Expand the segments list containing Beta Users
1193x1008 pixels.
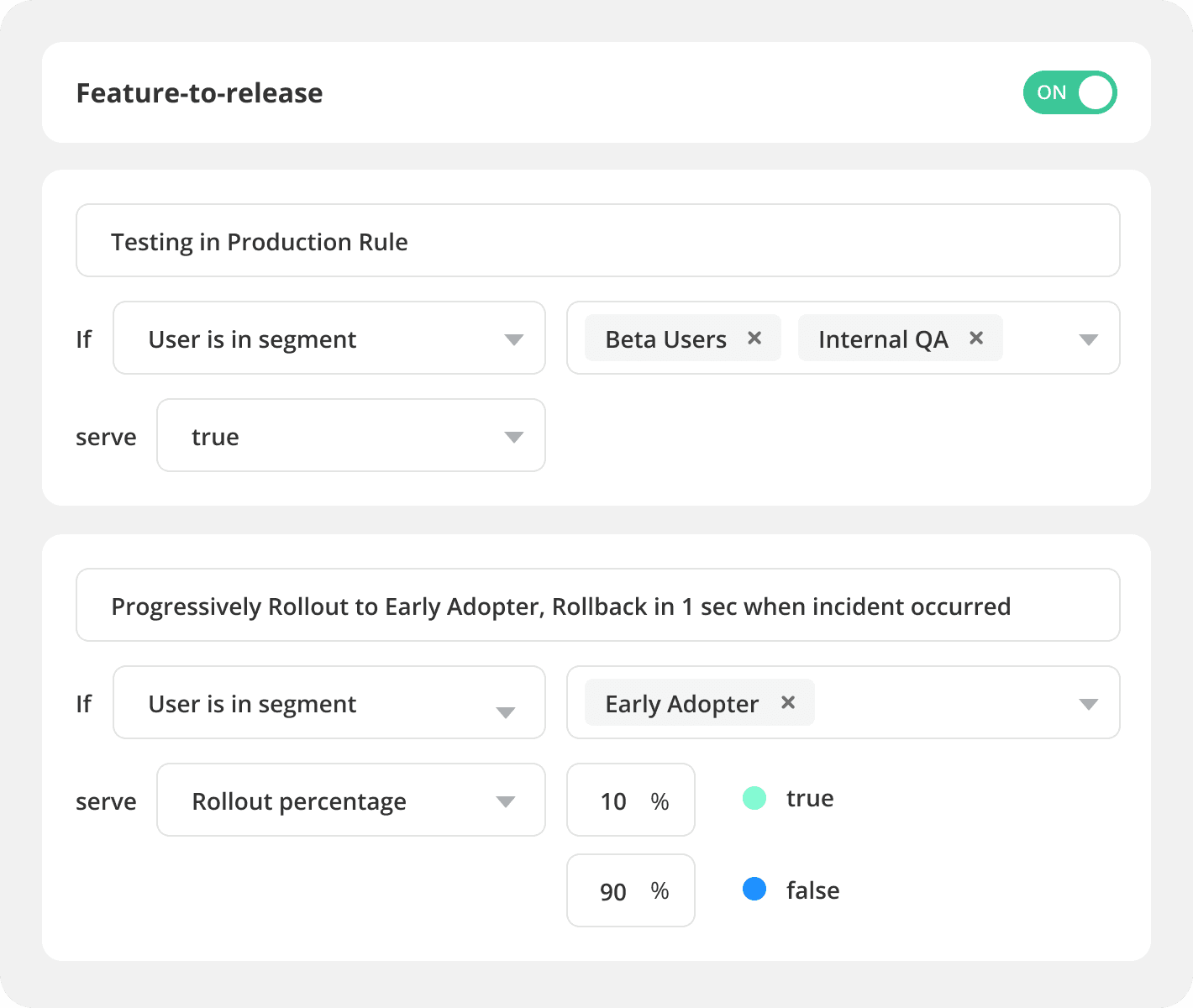pos(1088,339)
